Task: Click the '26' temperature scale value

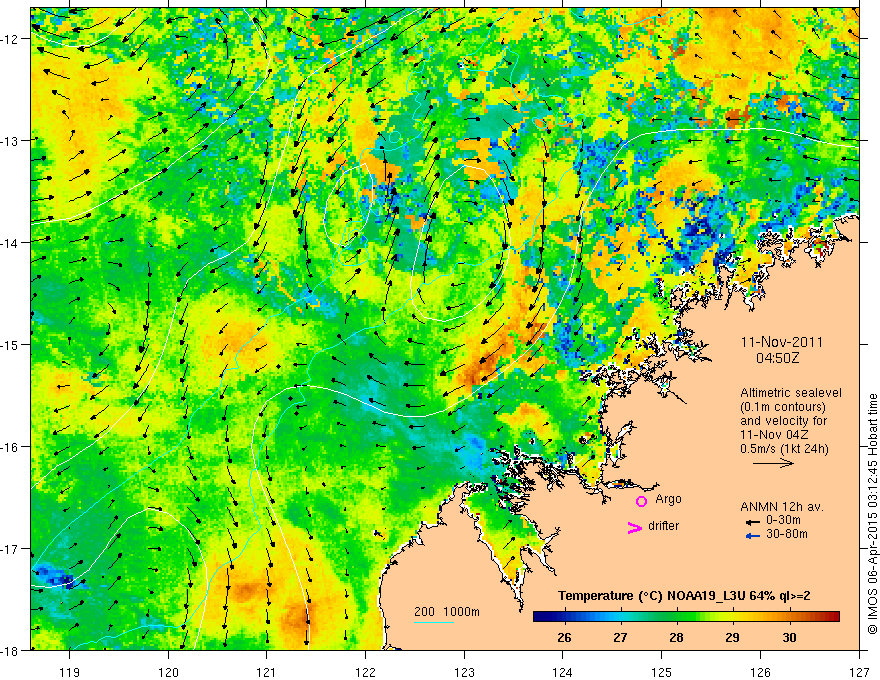Action: pos(565,637)
